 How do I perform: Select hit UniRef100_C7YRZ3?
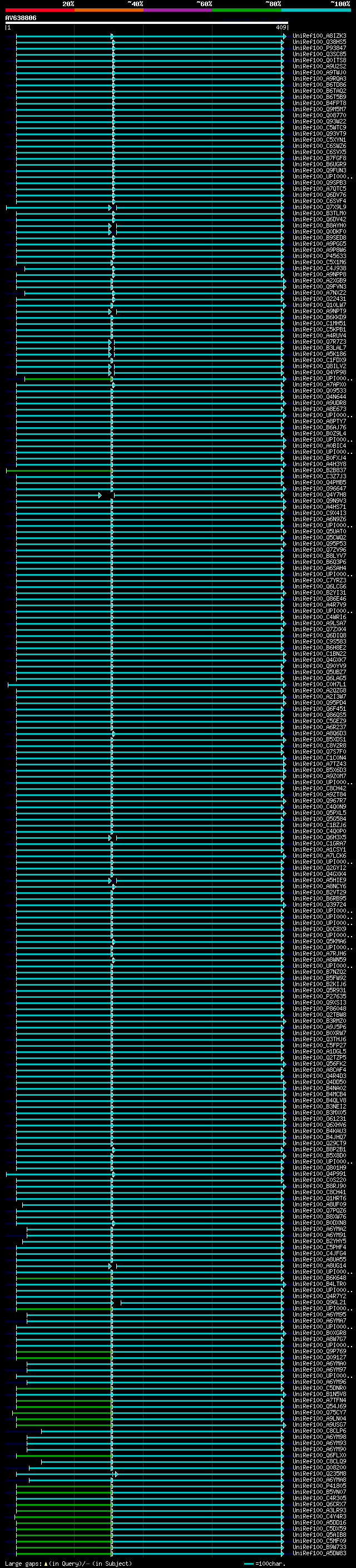319,581
